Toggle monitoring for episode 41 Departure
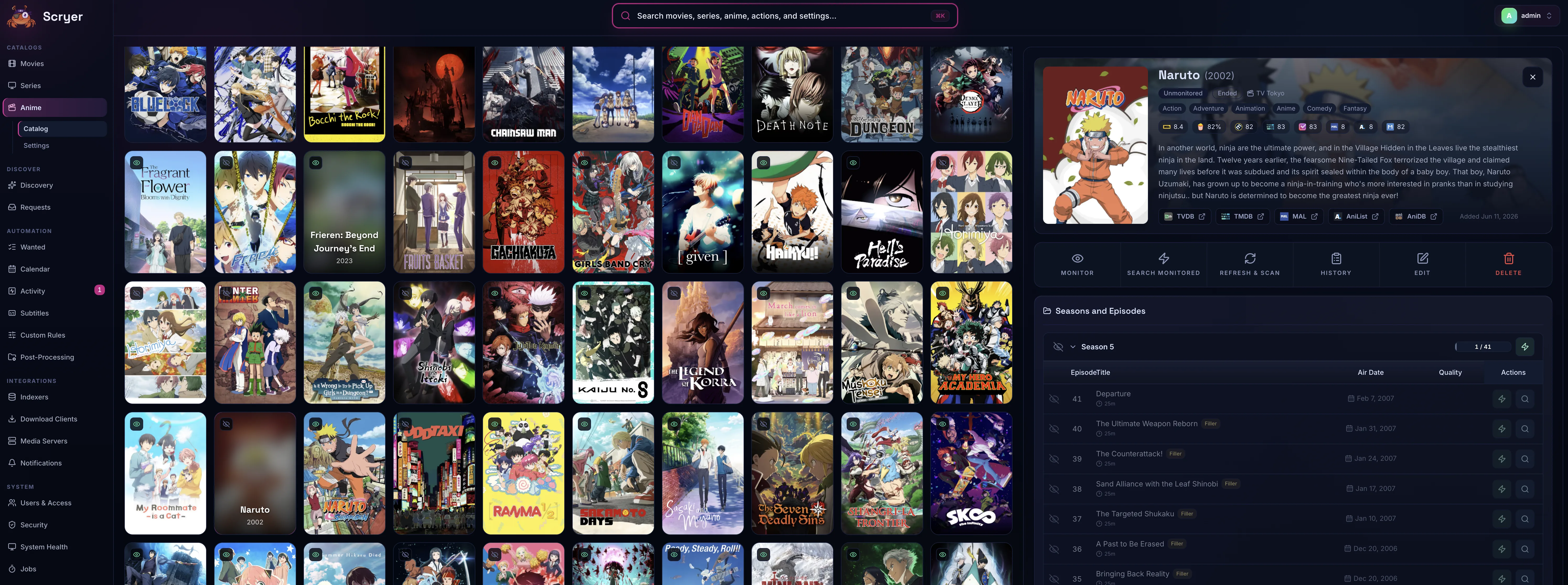Screen dimensions: 1568x585 [x=1054, y=399]
